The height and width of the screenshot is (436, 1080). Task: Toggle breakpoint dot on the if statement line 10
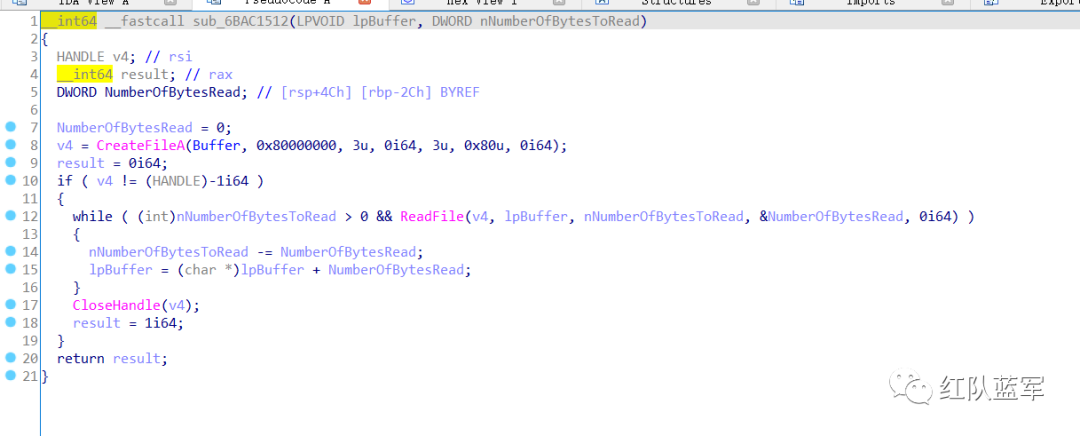coord(10,180)
